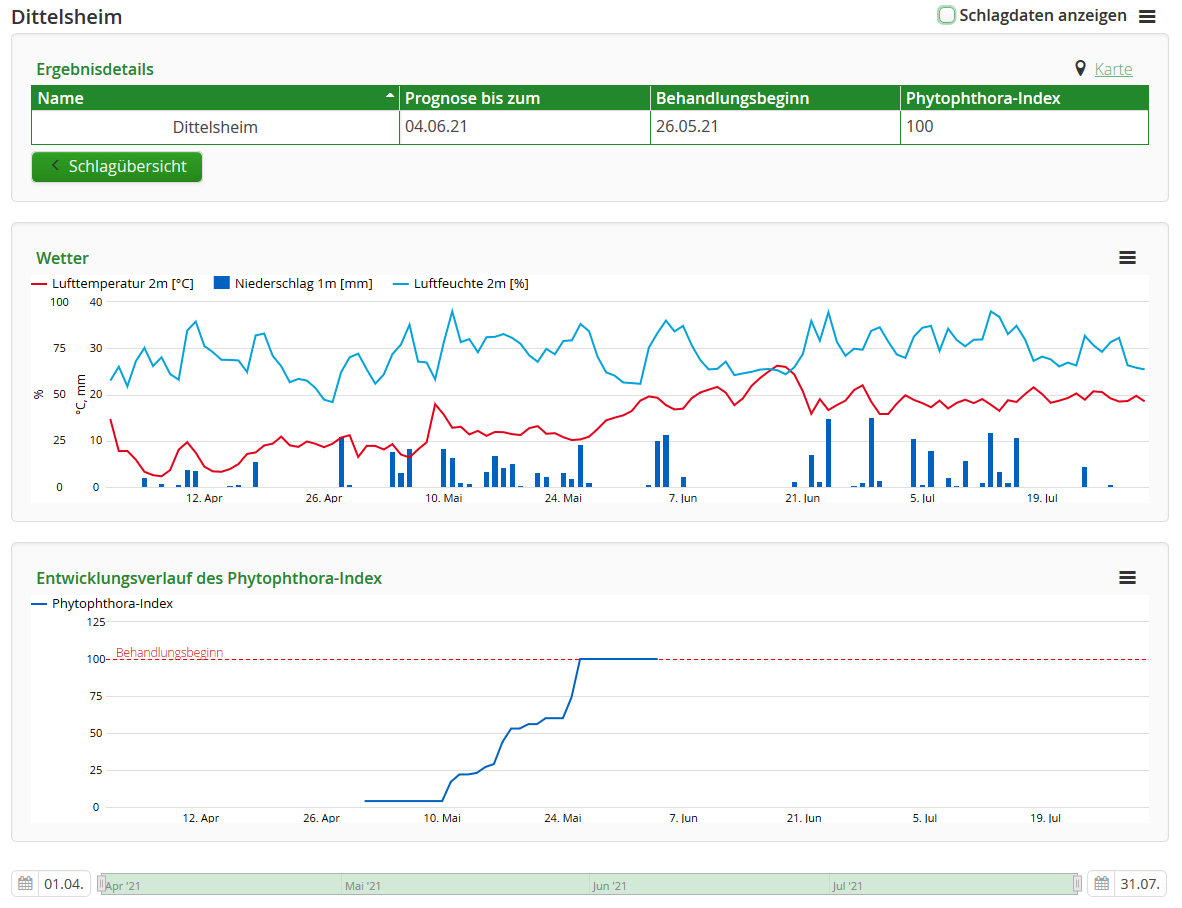Screen dimensions: 1182x908
Task: Click the sort arrow in Name column header
Action: tap(389, 96)
